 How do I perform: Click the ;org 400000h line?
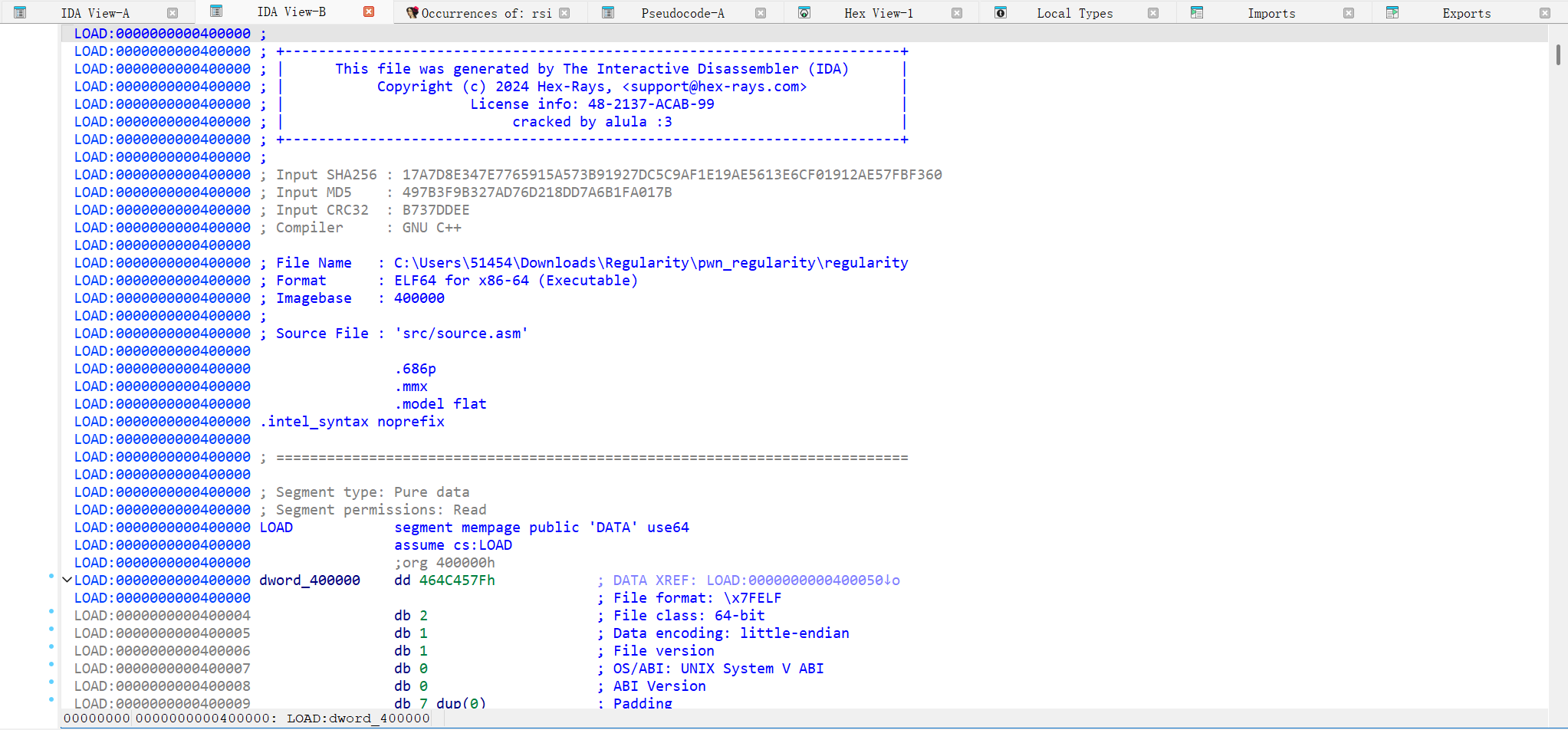pos(445,563)
